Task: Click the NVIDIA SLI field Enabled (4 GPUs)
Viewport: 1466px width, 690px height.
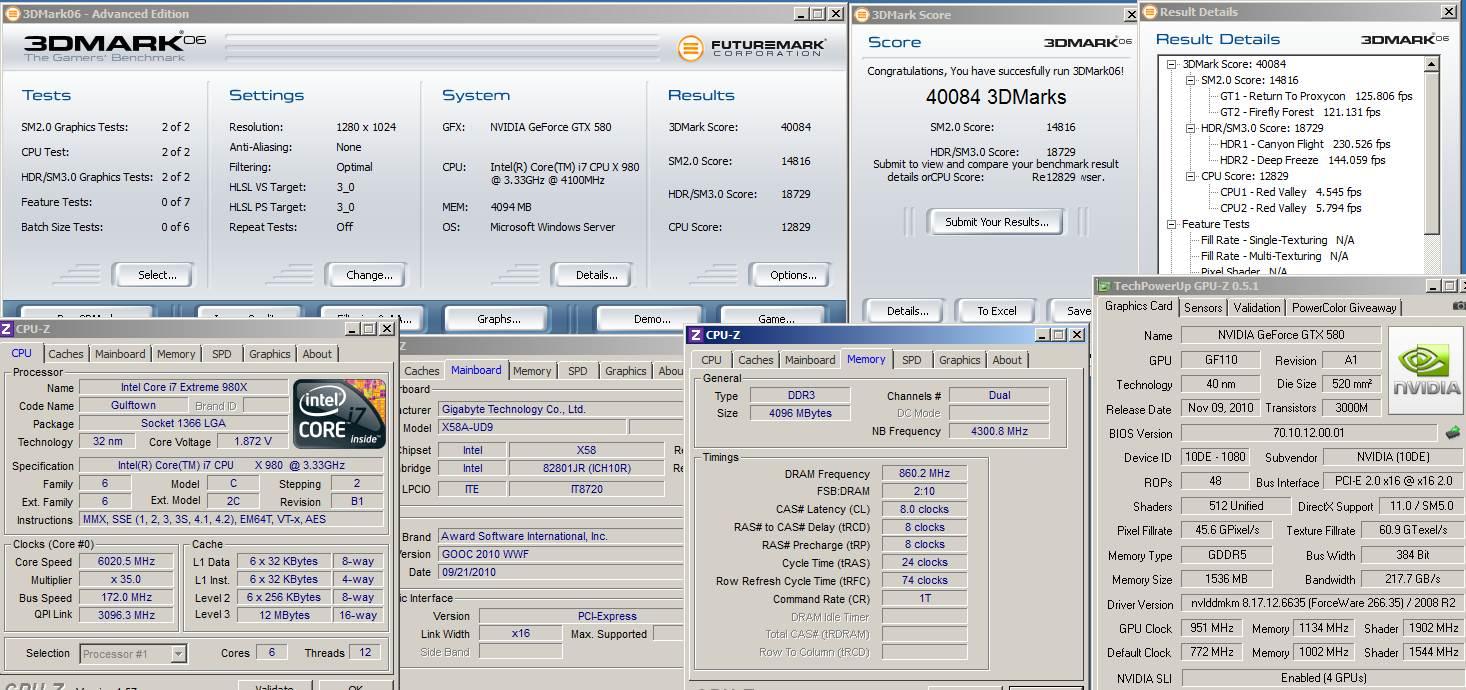Action: tap(1321, 678)
